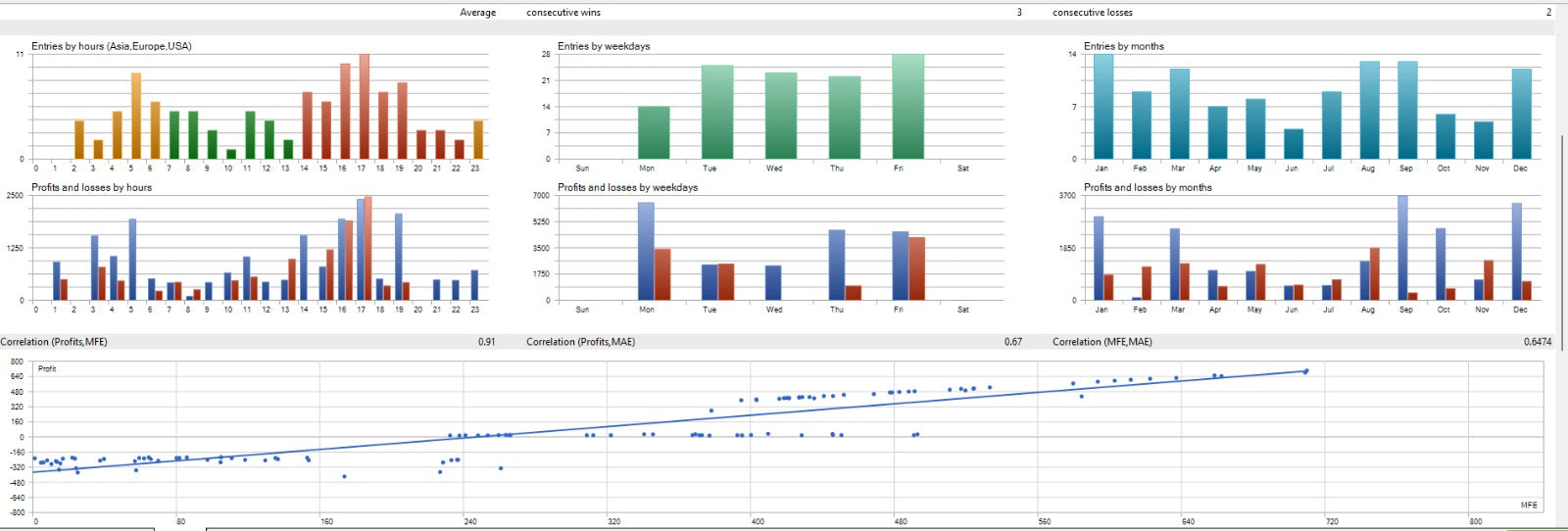Select the 0.6474 correlation value

tap(1538, 342)
